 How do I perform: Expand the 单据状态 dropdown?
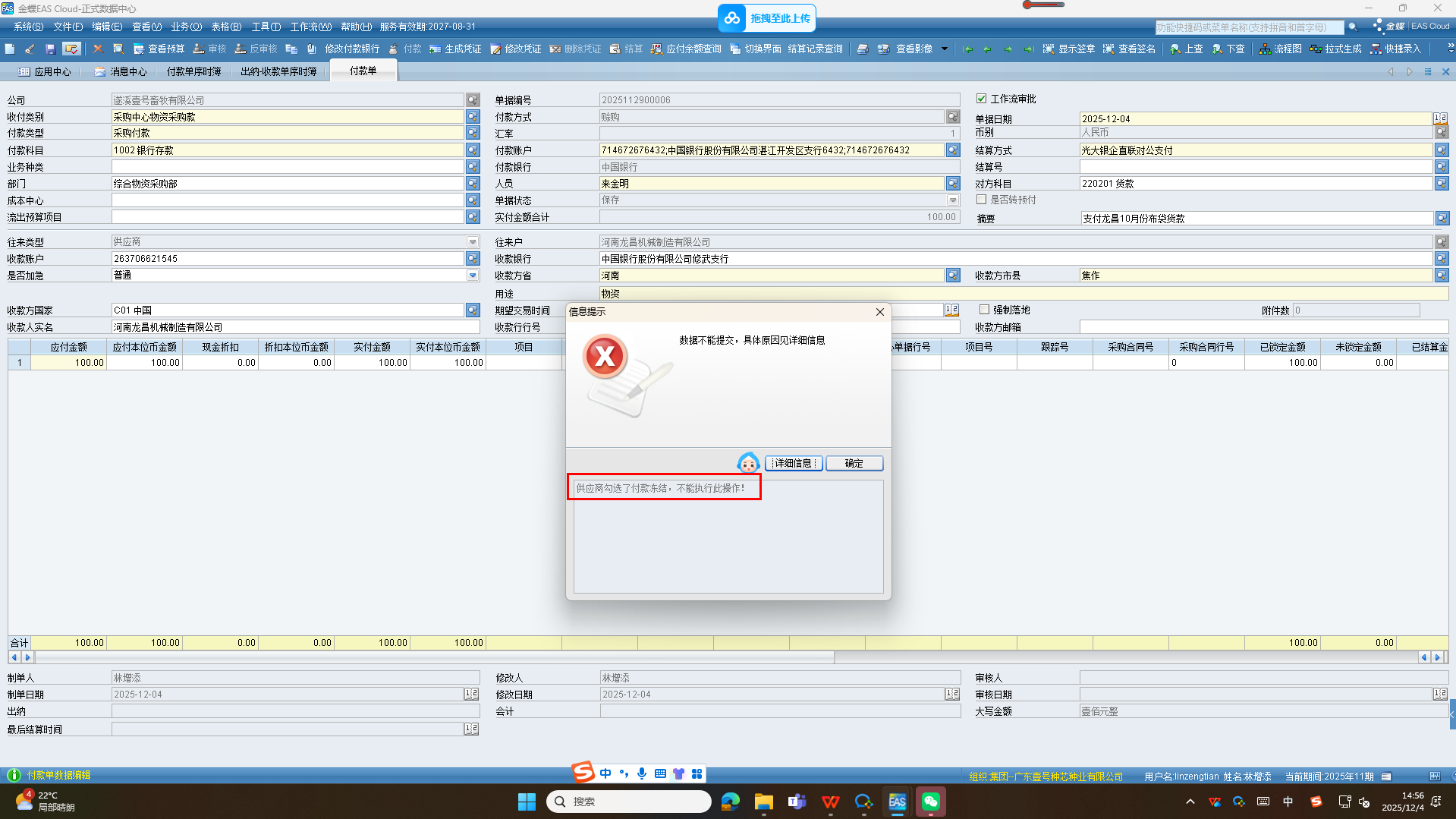click(953, 200)
